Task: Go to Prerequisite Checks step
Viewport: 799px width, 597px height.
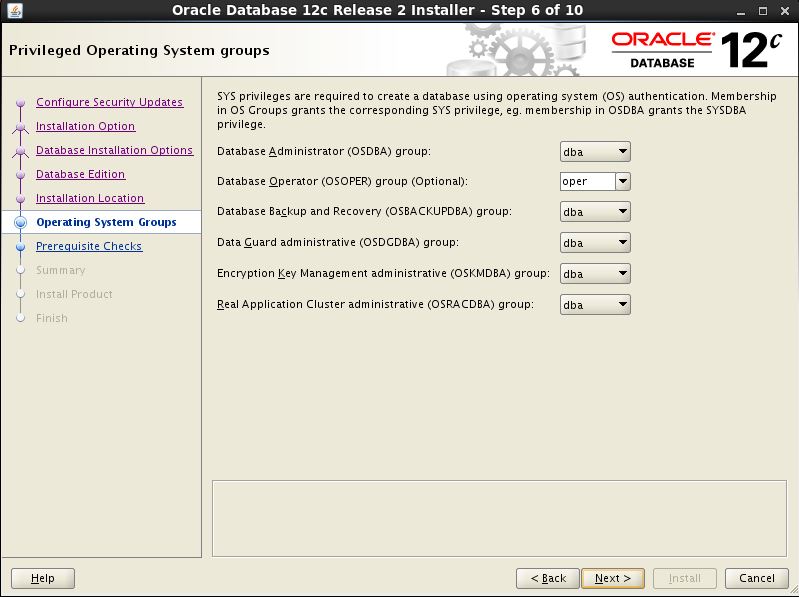Action: [89, 246]
